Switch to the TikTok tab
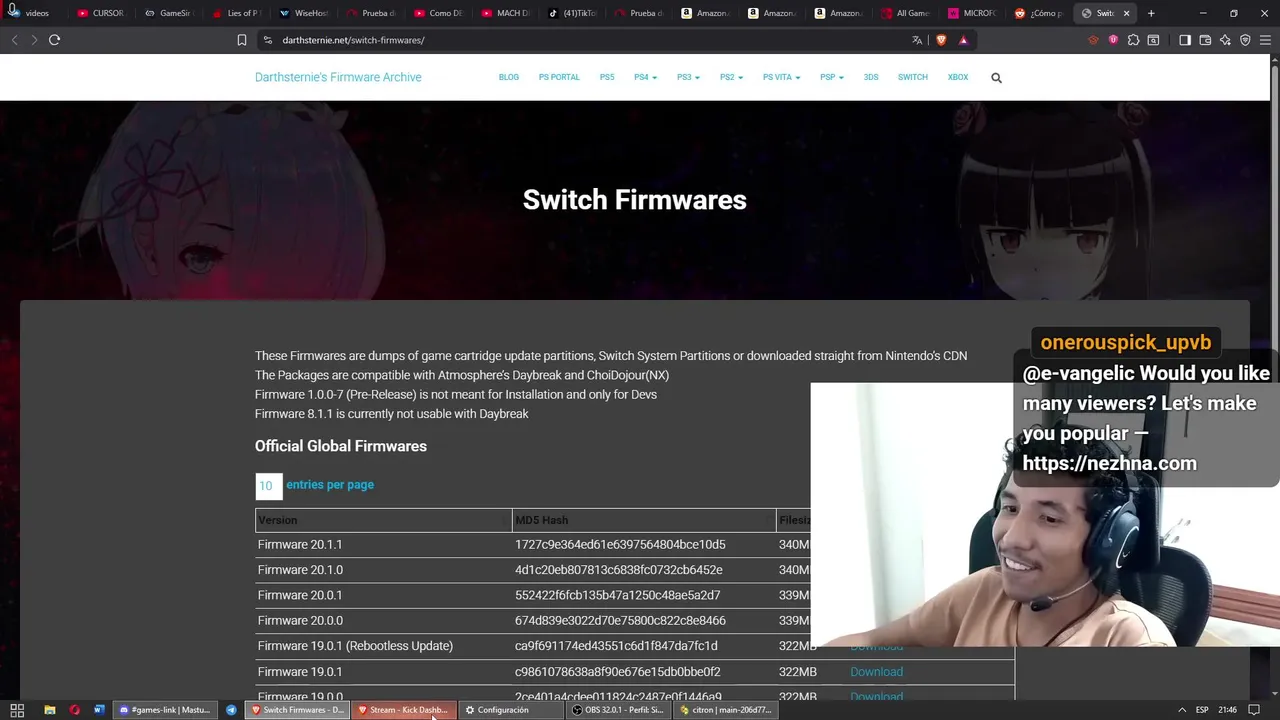Viewport: 1280px width, 720px height. (x=572, y=13)
